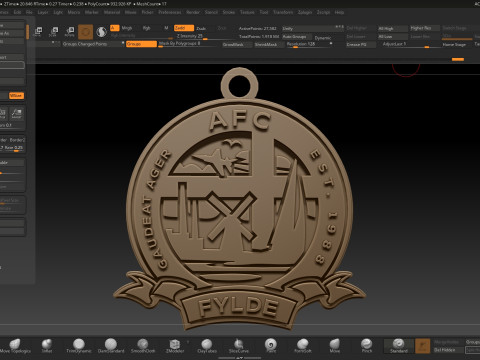Toggle the orange Groups button
Image resolution: width=480 pixels, height=360 pixels.
point(141,44)
